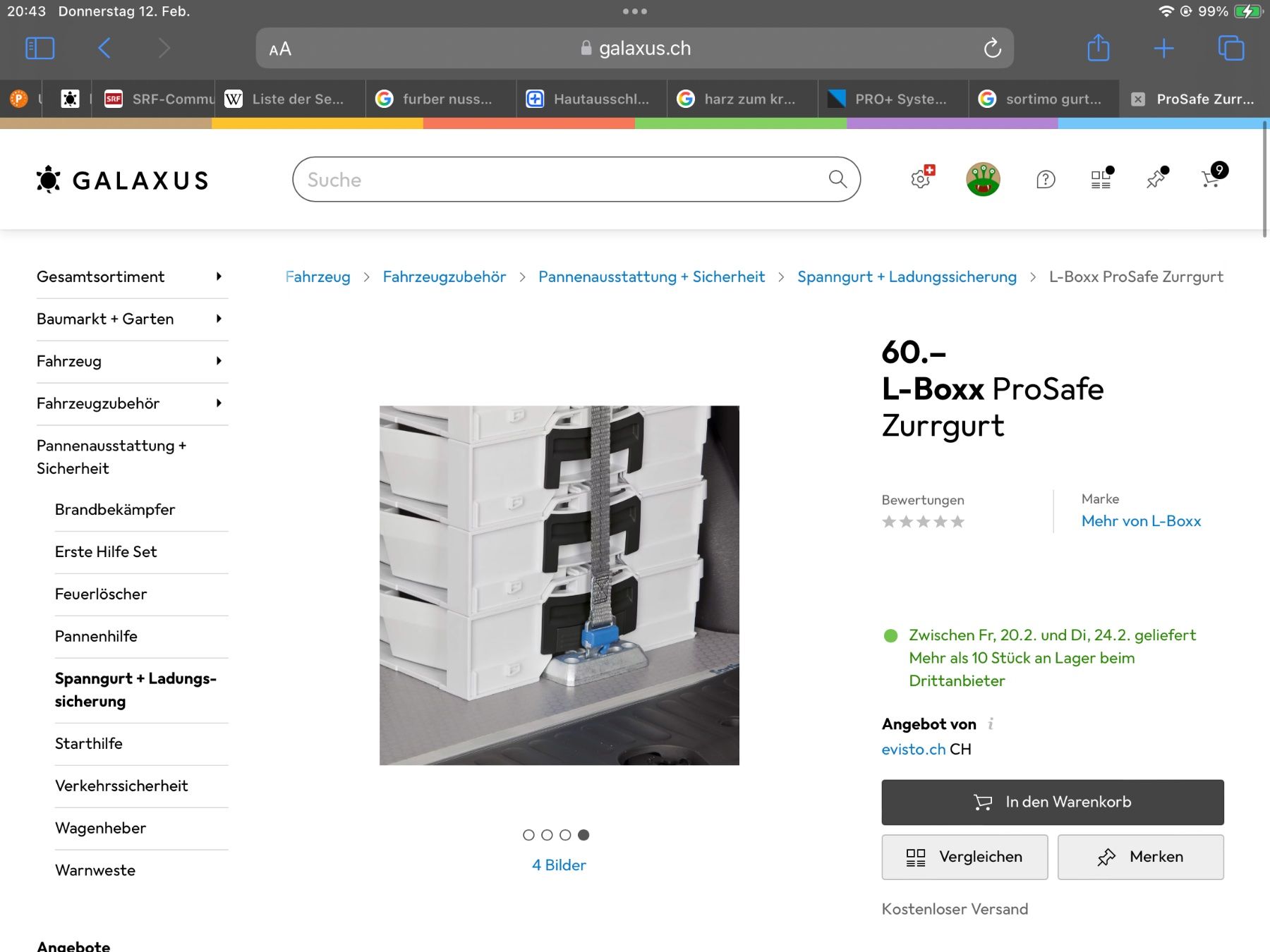Switch to the Liste der Se... tab

click(x=291, y=99)
